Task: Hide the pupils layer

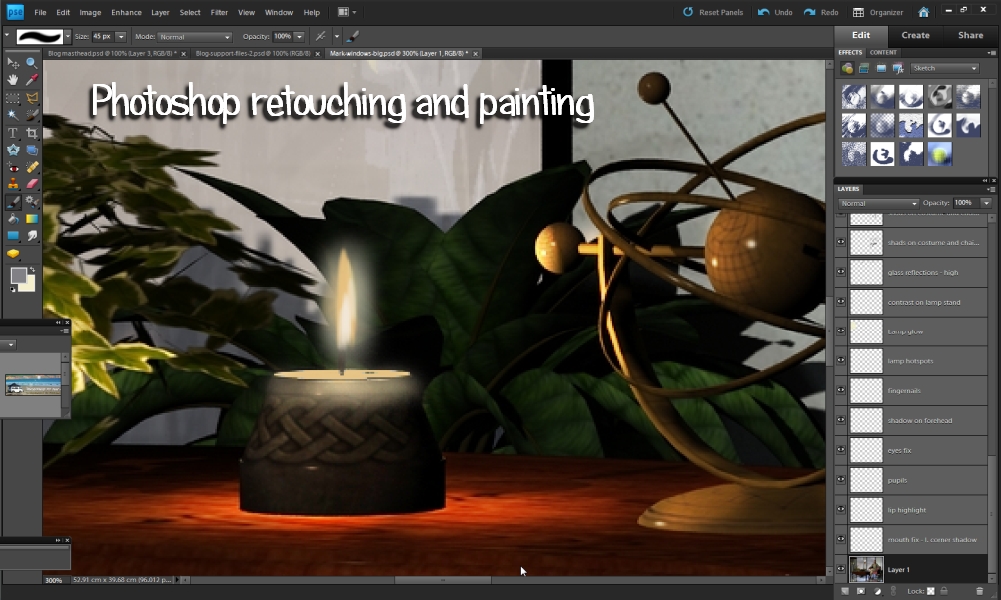Action: (x=841, y=479)
